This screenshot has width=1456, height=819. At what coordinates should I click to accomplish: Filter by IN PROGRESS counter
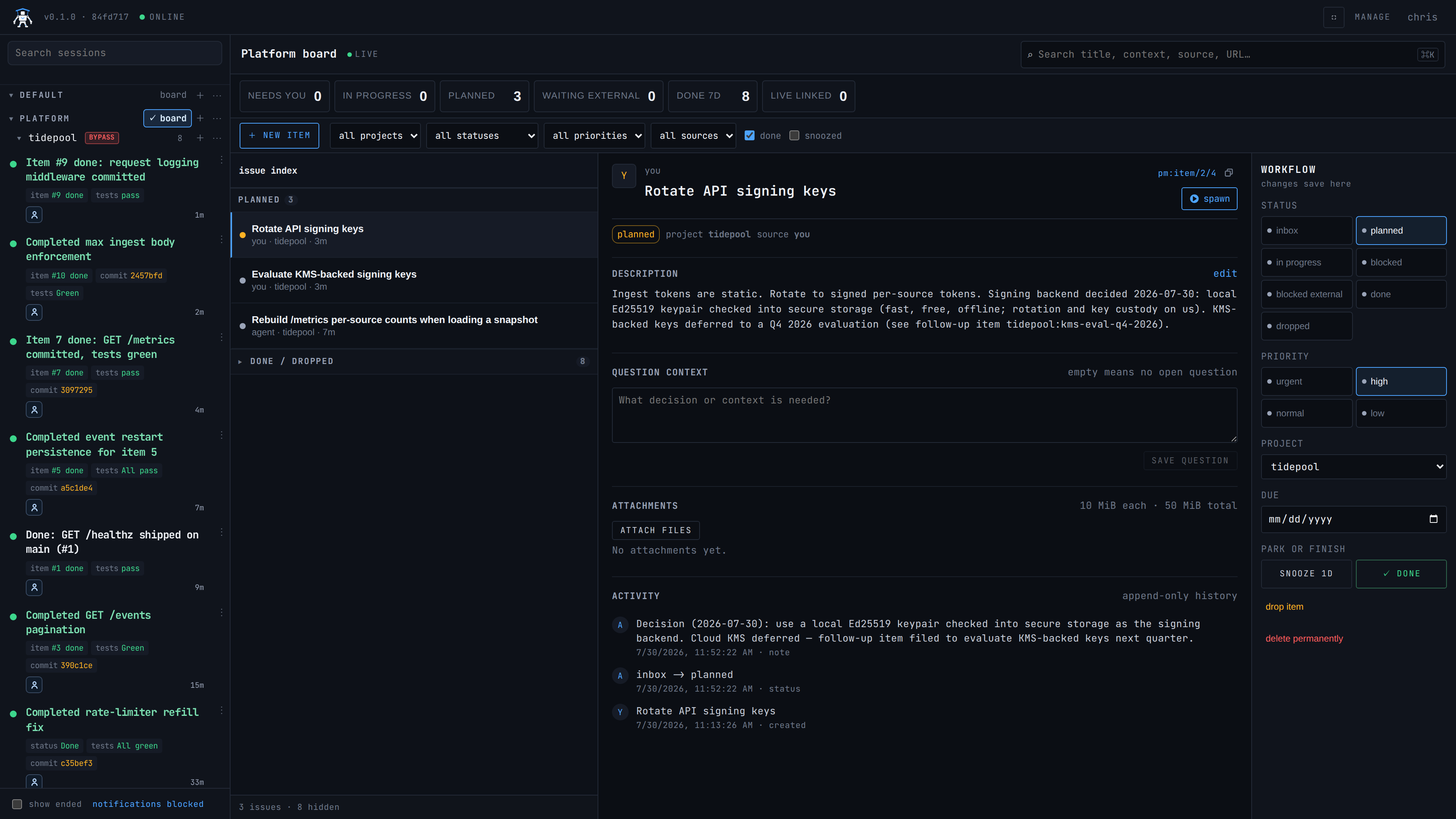coord(385,96)
